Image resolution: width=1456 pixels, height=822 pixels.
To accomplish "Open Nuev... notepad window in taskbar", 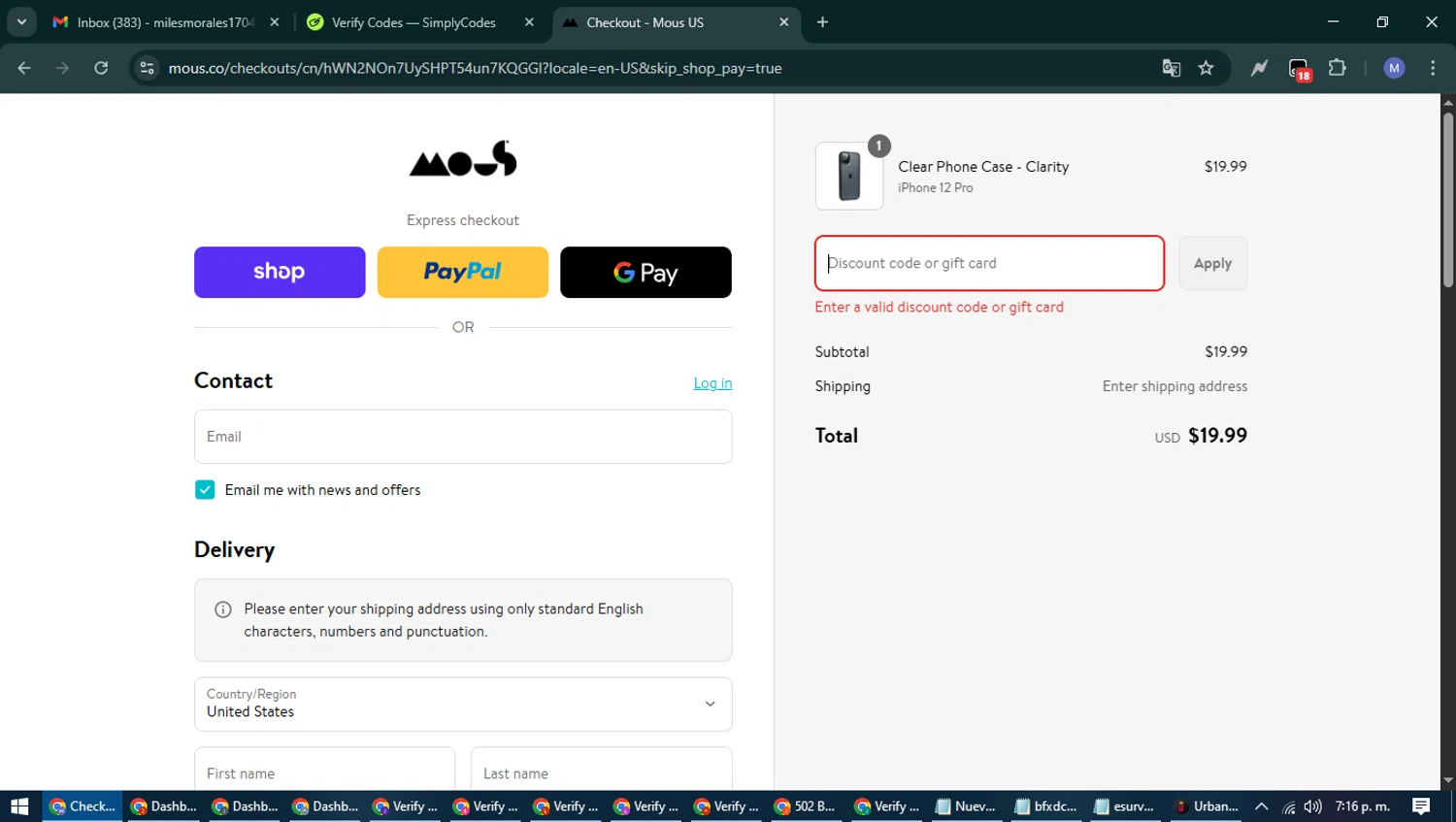I will [966, 806].
